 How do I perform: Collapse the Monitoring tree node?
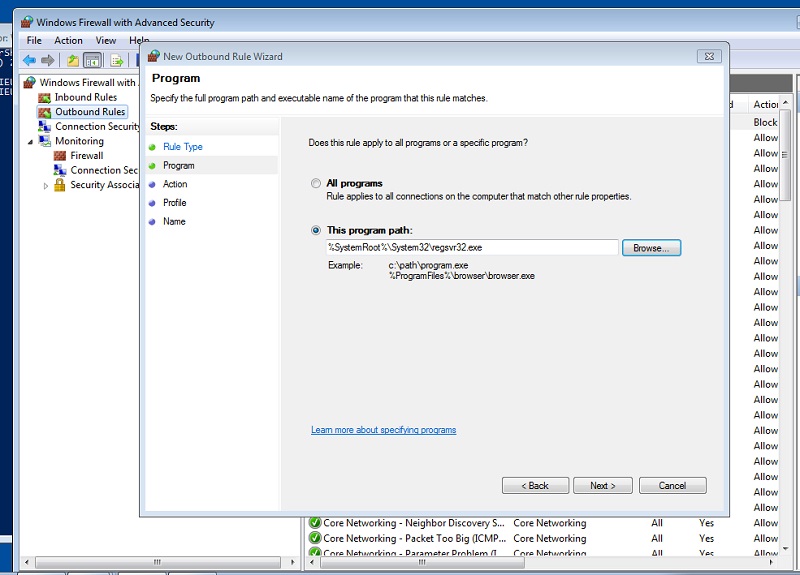30,142
